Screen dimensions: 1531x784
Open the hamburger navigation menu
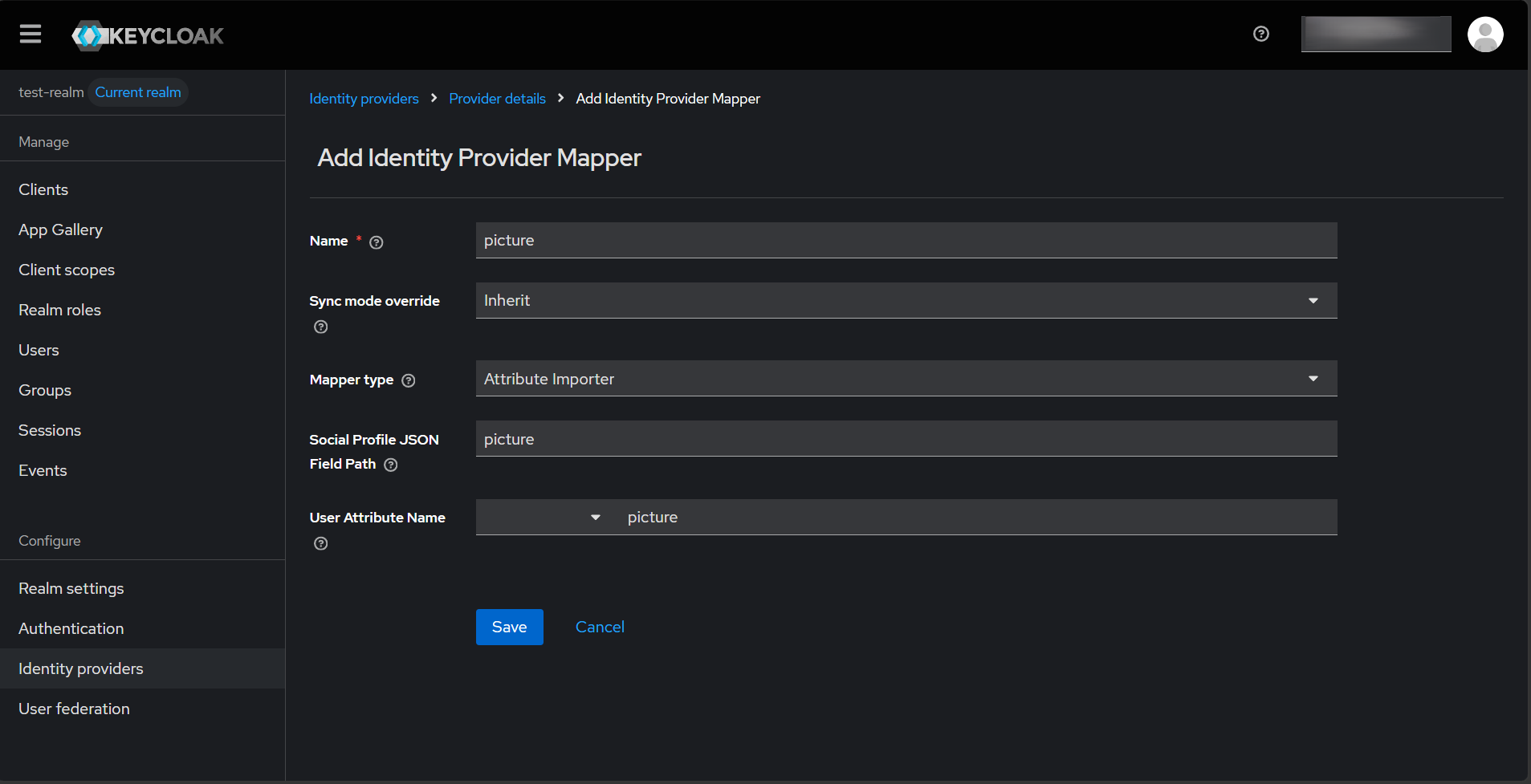pos(31,35)
